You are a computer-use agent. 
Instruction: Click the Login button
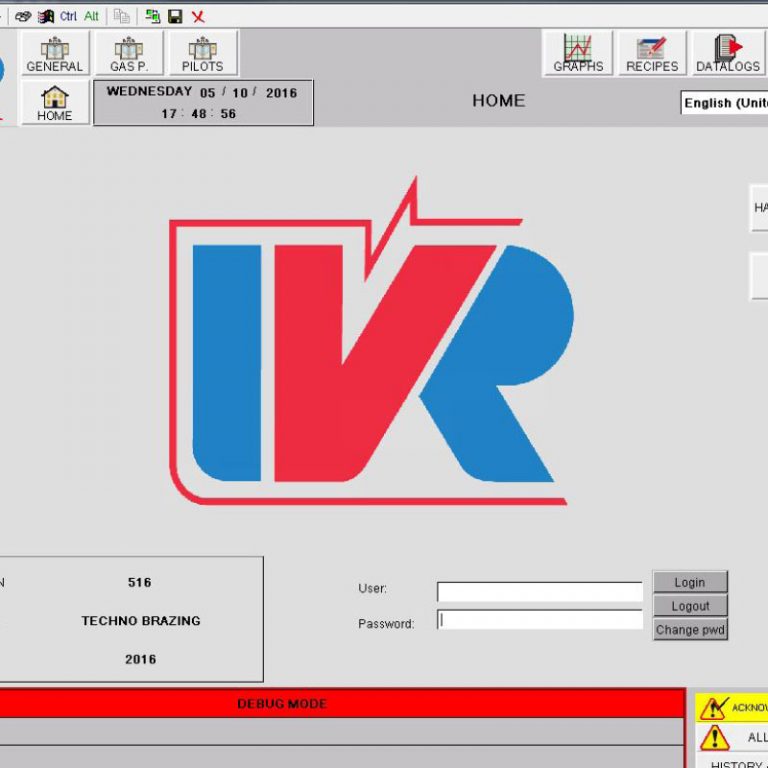pos(690,582)
